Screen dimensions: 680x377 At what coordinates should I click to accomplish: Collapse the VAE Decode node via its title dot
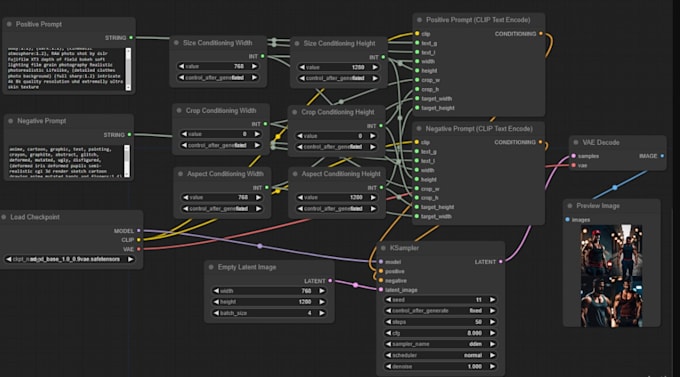[x=576, y=142]
